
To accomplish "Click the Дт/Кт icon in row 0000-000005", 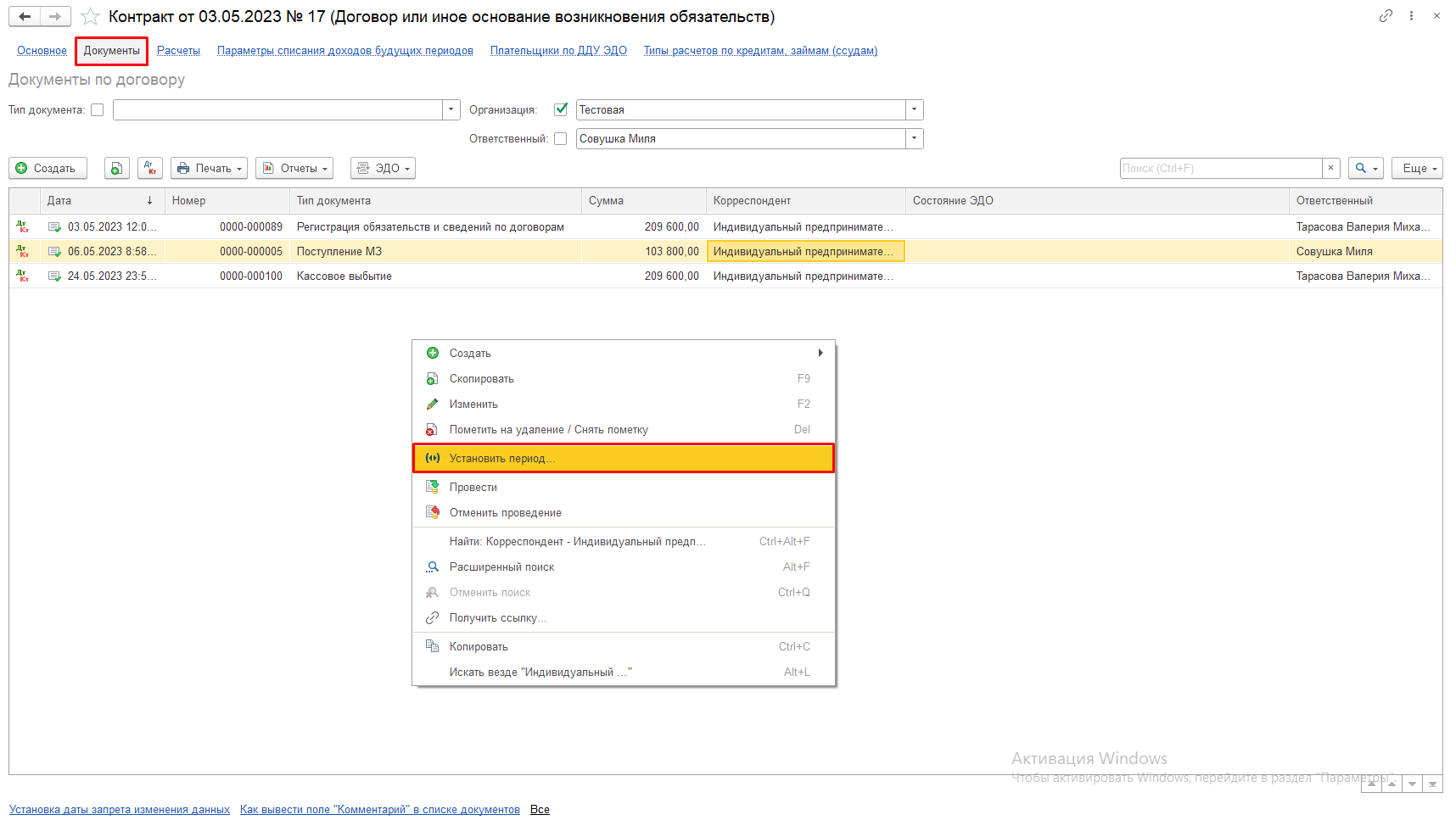I will pyautogui.click(x=23, y=251).
